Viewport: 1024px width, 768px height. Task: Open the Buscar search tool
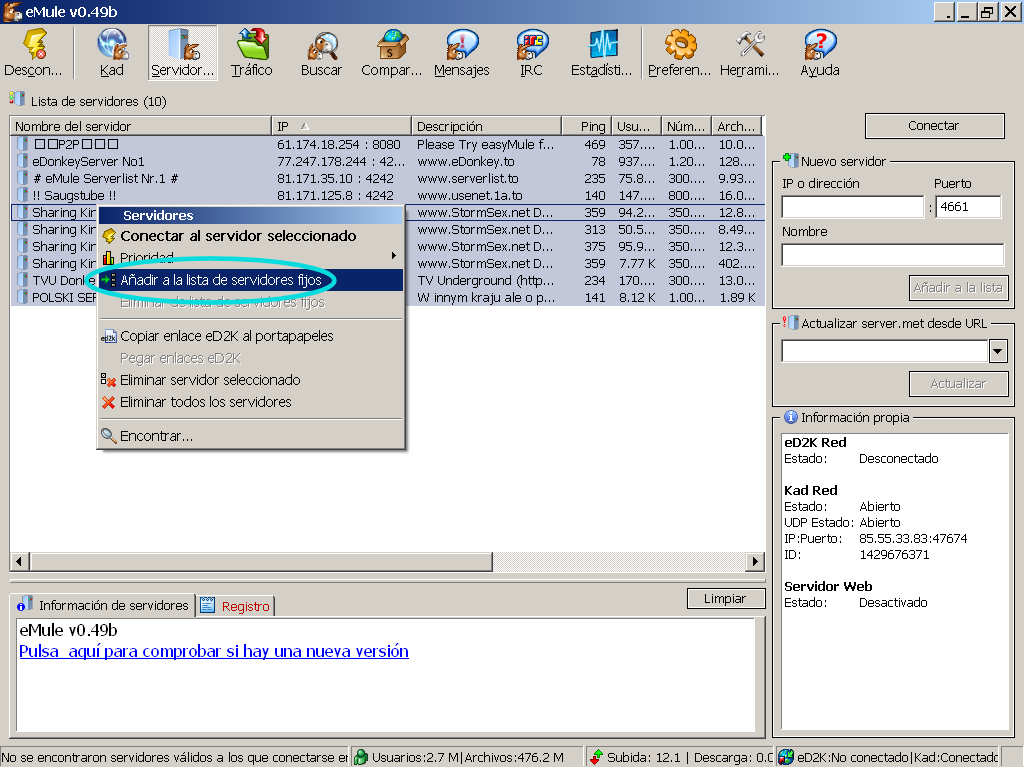(321, 52)
